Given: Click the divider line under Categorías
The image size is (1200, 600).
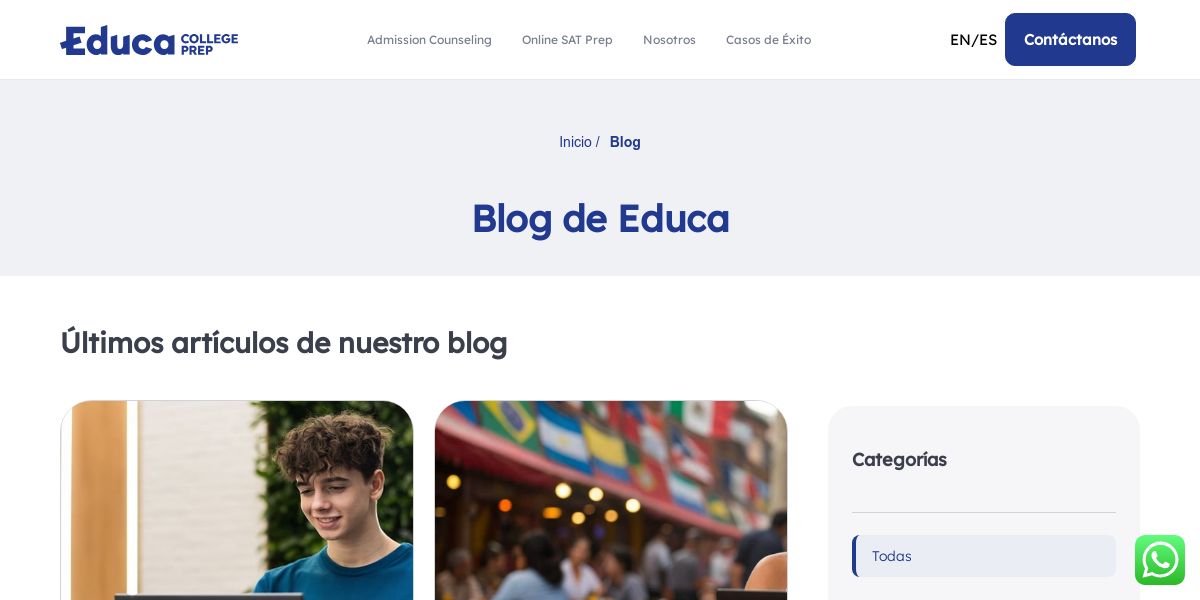Looking at the screenshot, I should 984,512.
